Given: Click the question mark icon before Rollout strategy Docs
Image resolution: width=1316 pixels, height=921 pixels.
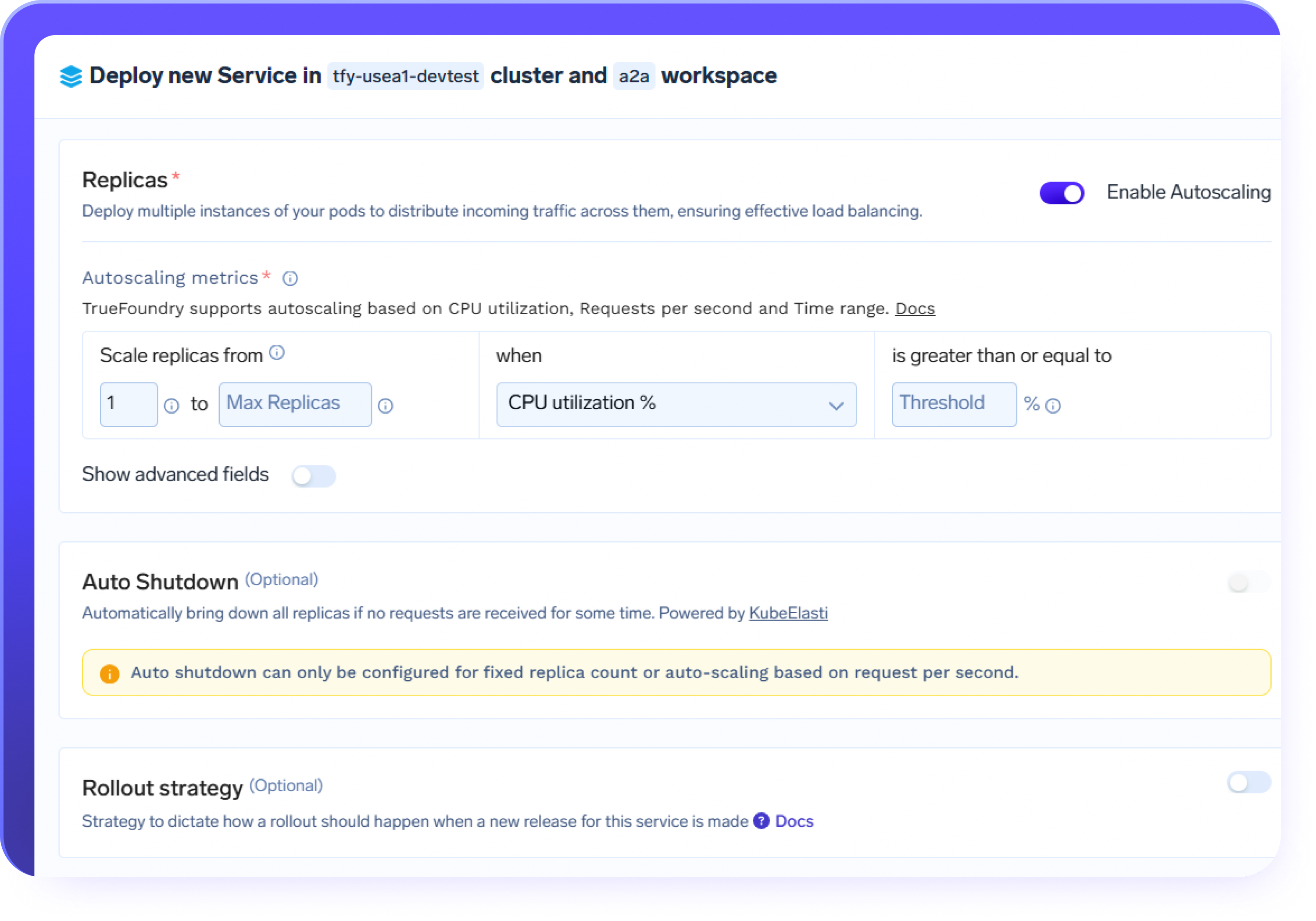Looking at the screenshot, I should (x=761, y=821).
